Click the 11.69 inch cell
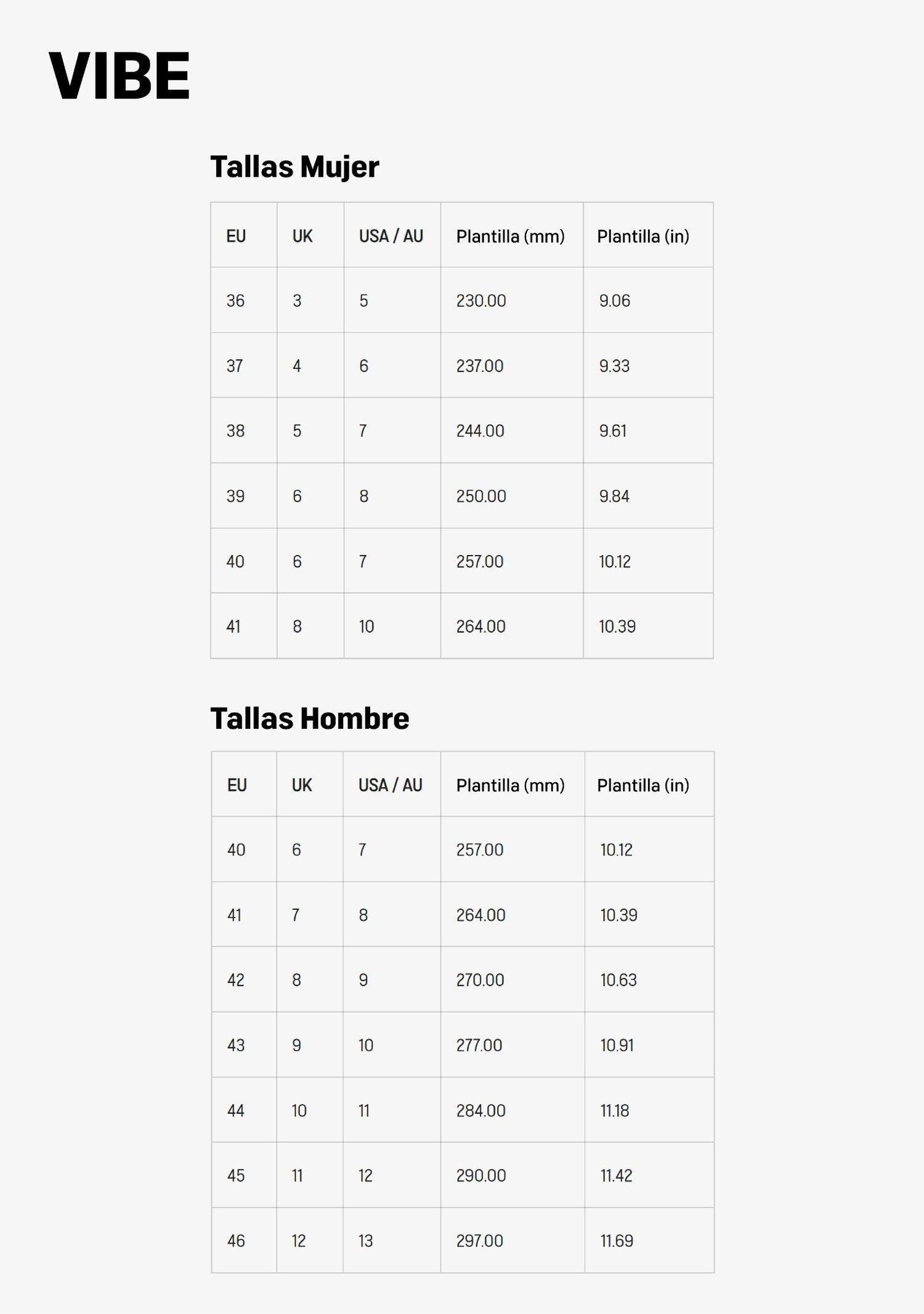The width and height of the screenshot is (924, 1314). click(x=617, y=1241)
